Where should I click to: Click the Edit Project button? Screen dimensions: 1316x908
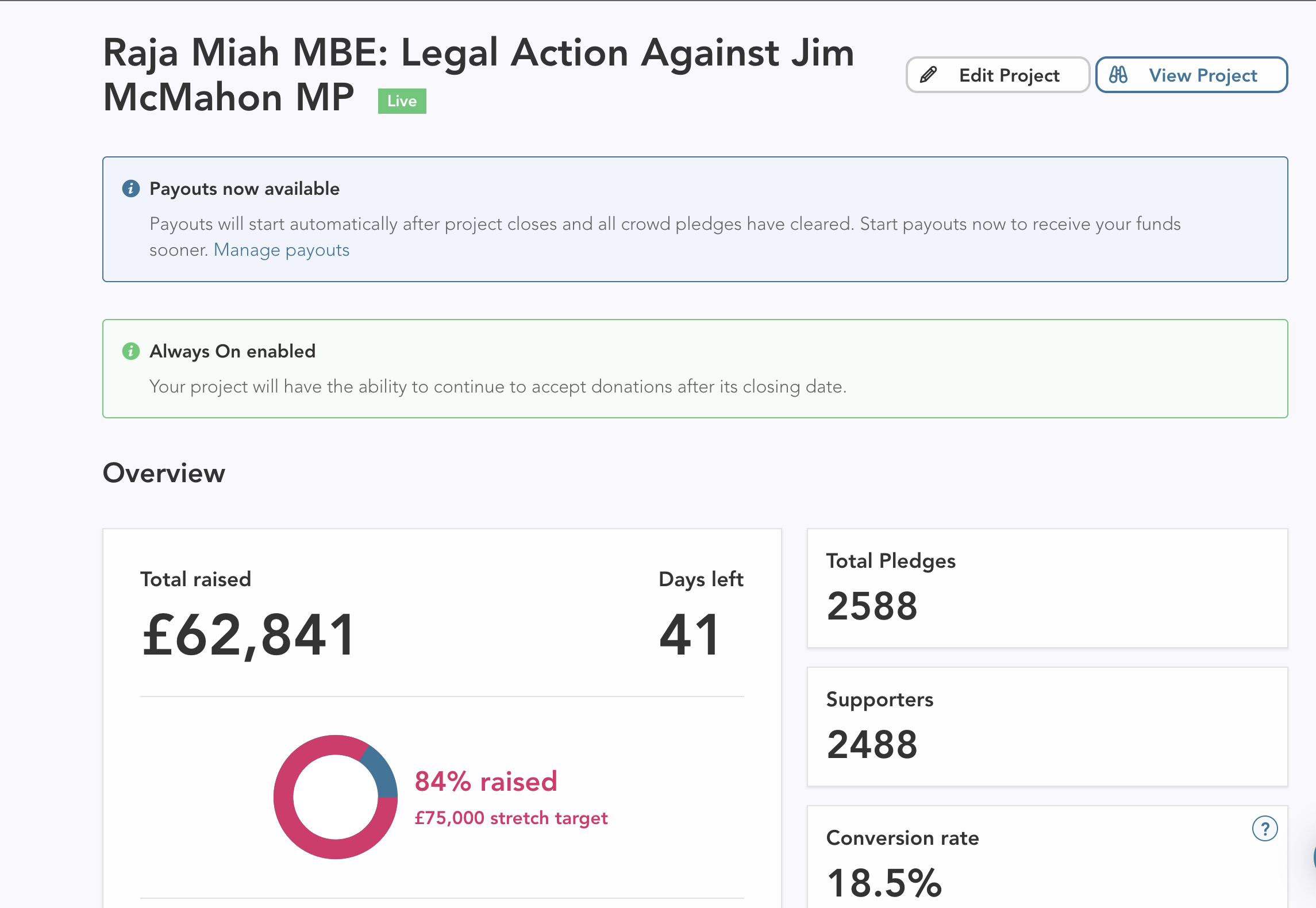click(x=997, y=75)
